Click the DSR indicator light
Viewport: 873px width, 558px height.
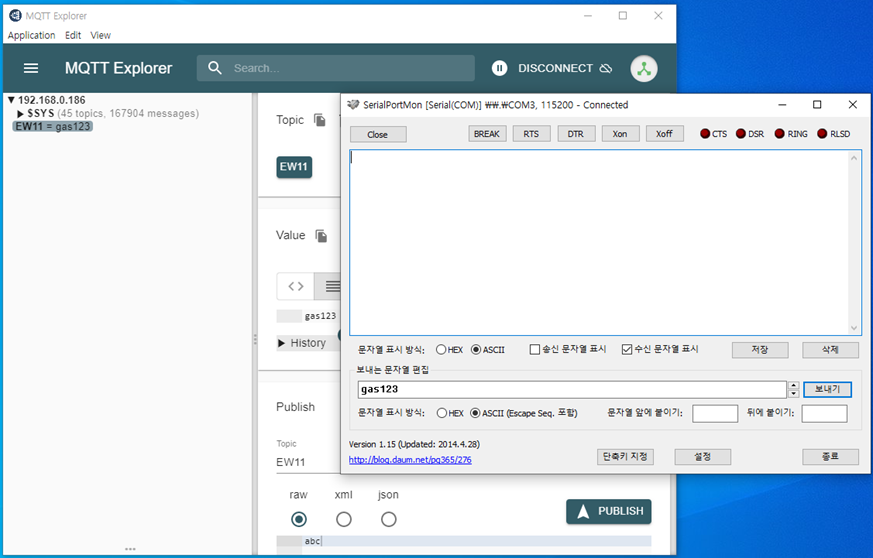click(740, 134)
